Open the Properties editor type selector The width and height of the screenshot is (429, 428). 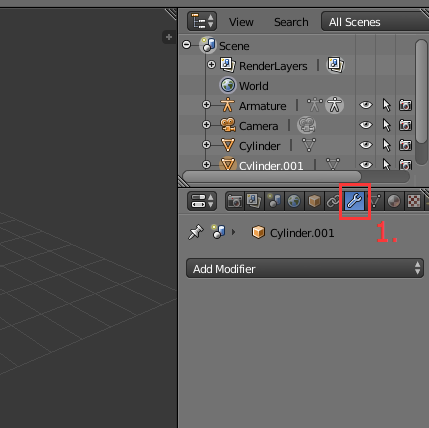coord(202,201)
